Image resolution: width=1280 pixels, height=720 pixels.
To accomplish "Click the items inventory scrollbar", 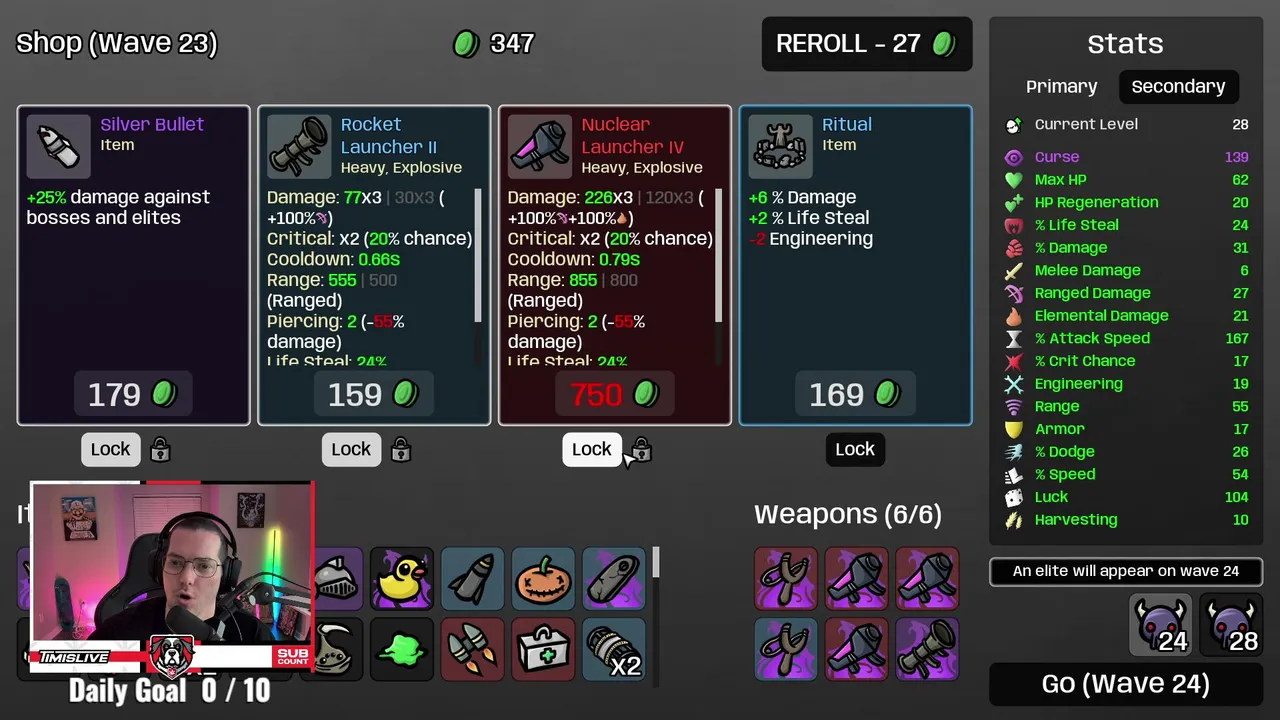I will [x=656, y=562].
